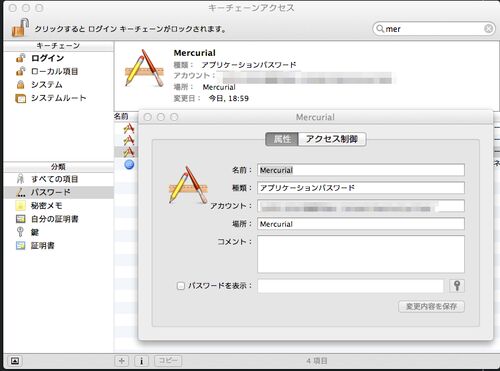
Task: Click the application icon in attributes dialog
Action: point(188,184)
